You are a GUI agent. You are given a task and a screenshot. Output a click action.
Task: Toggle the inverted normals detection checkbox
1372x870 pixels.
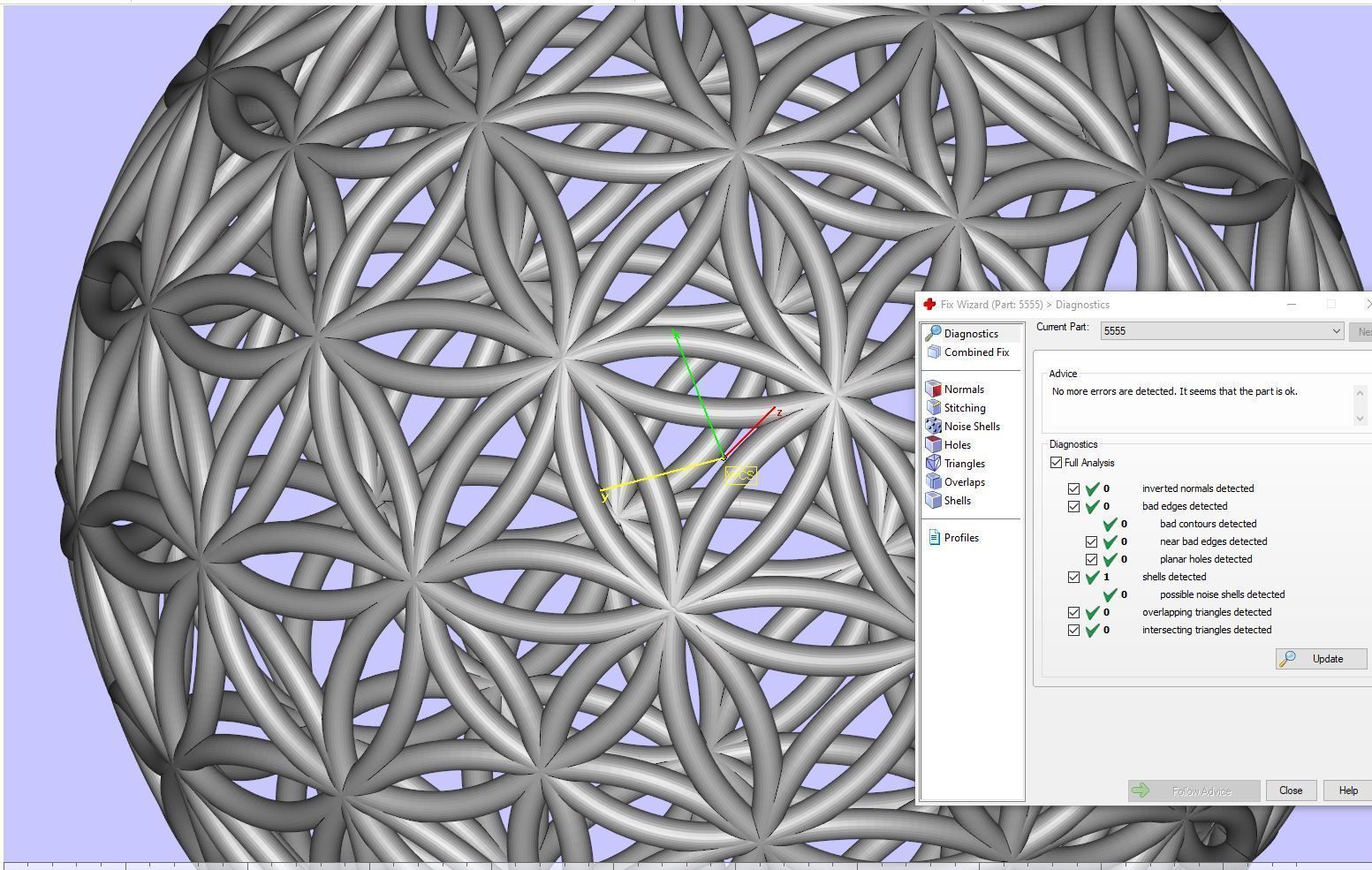coord(1073,488)
